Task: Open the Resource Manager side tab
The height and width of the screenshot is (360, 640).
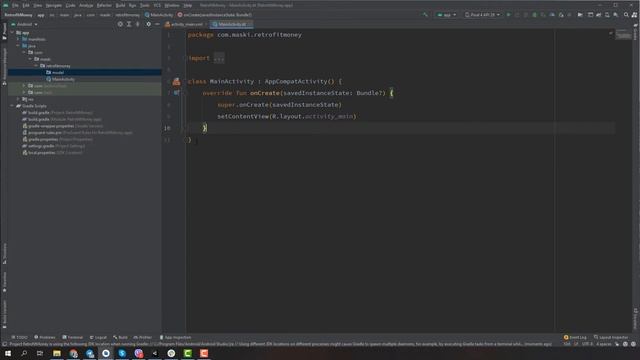Action: point(4,66)
